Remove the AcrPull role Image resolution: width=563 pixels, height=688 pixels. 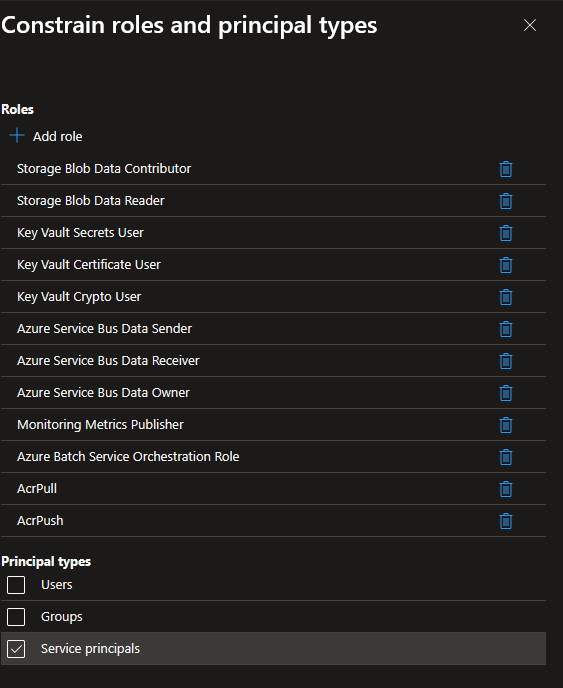[x=506, y=489]
